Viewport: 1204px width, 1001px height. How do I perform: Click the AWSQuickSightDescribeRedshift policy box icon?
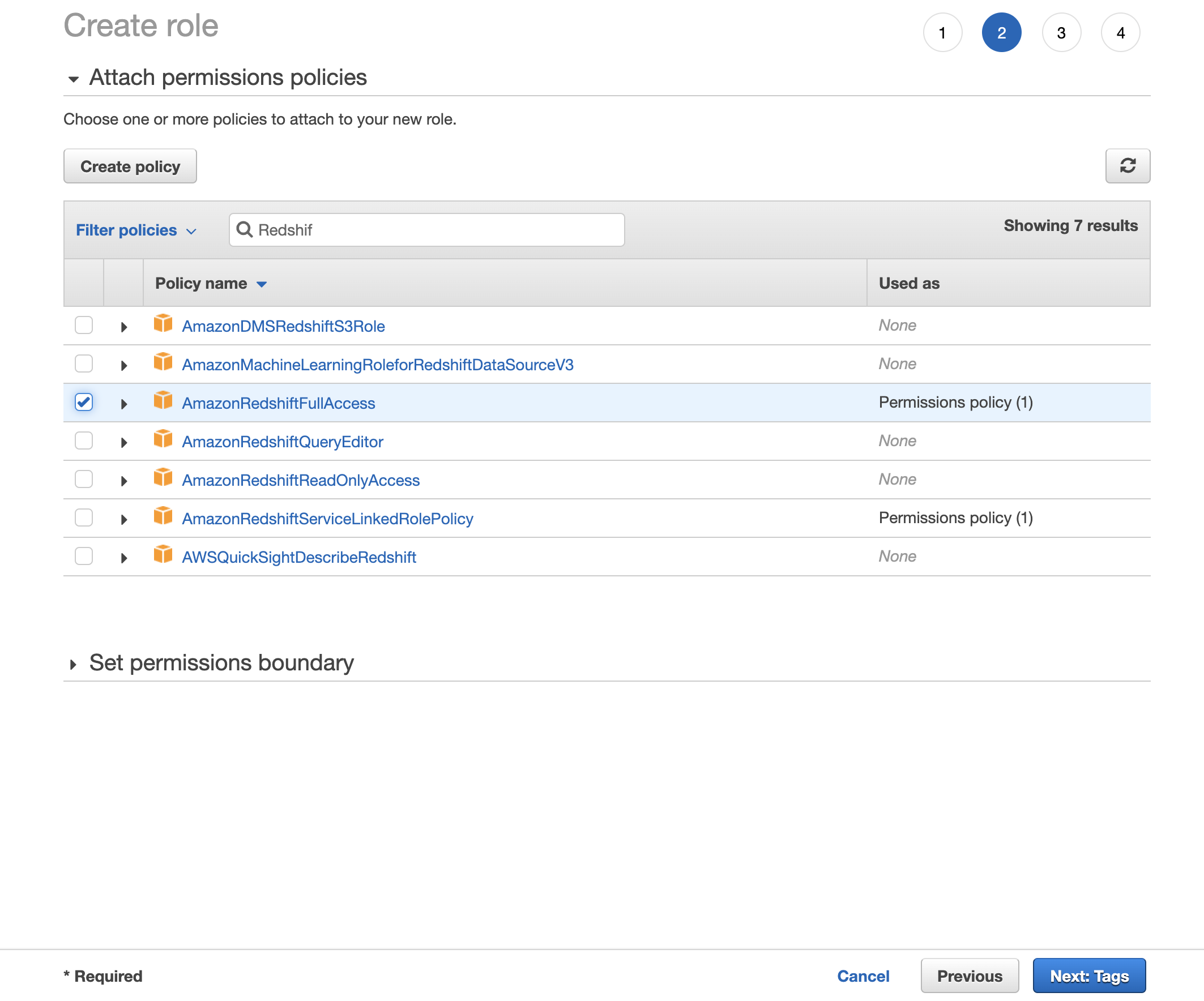pyautogui.click(x=163, y=554)
